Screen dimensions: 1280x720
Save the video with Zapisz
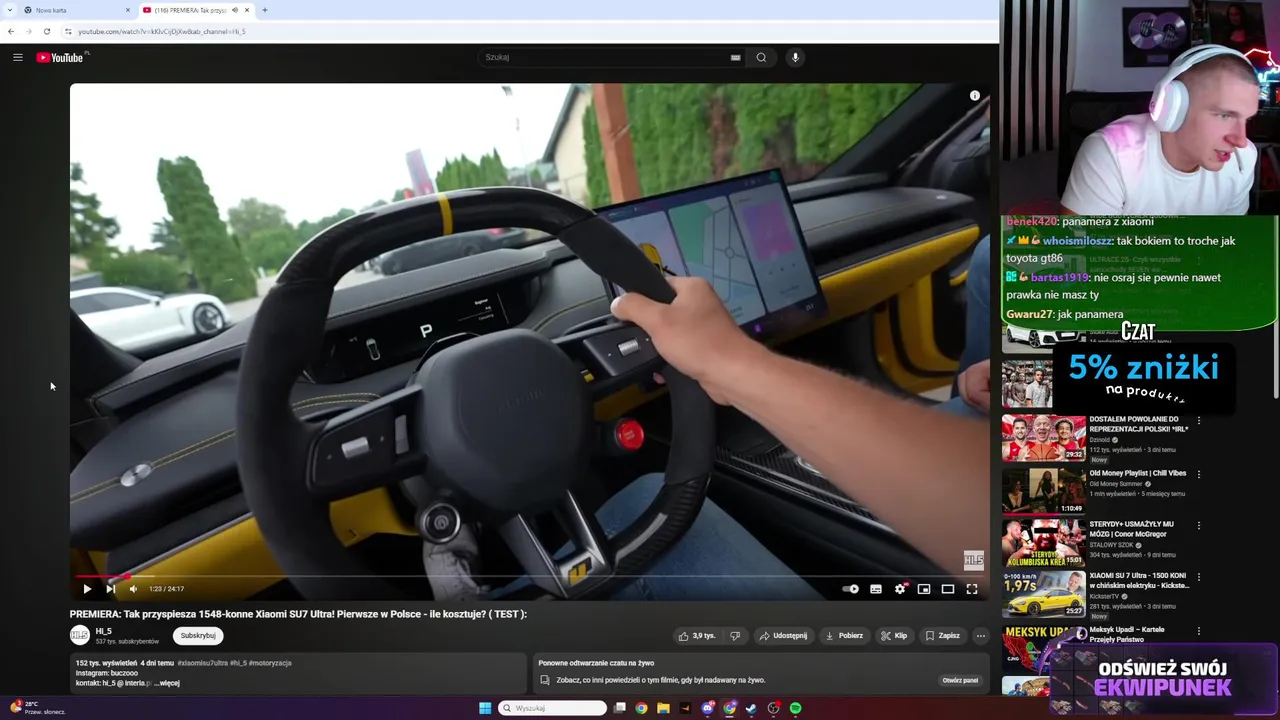942,635
